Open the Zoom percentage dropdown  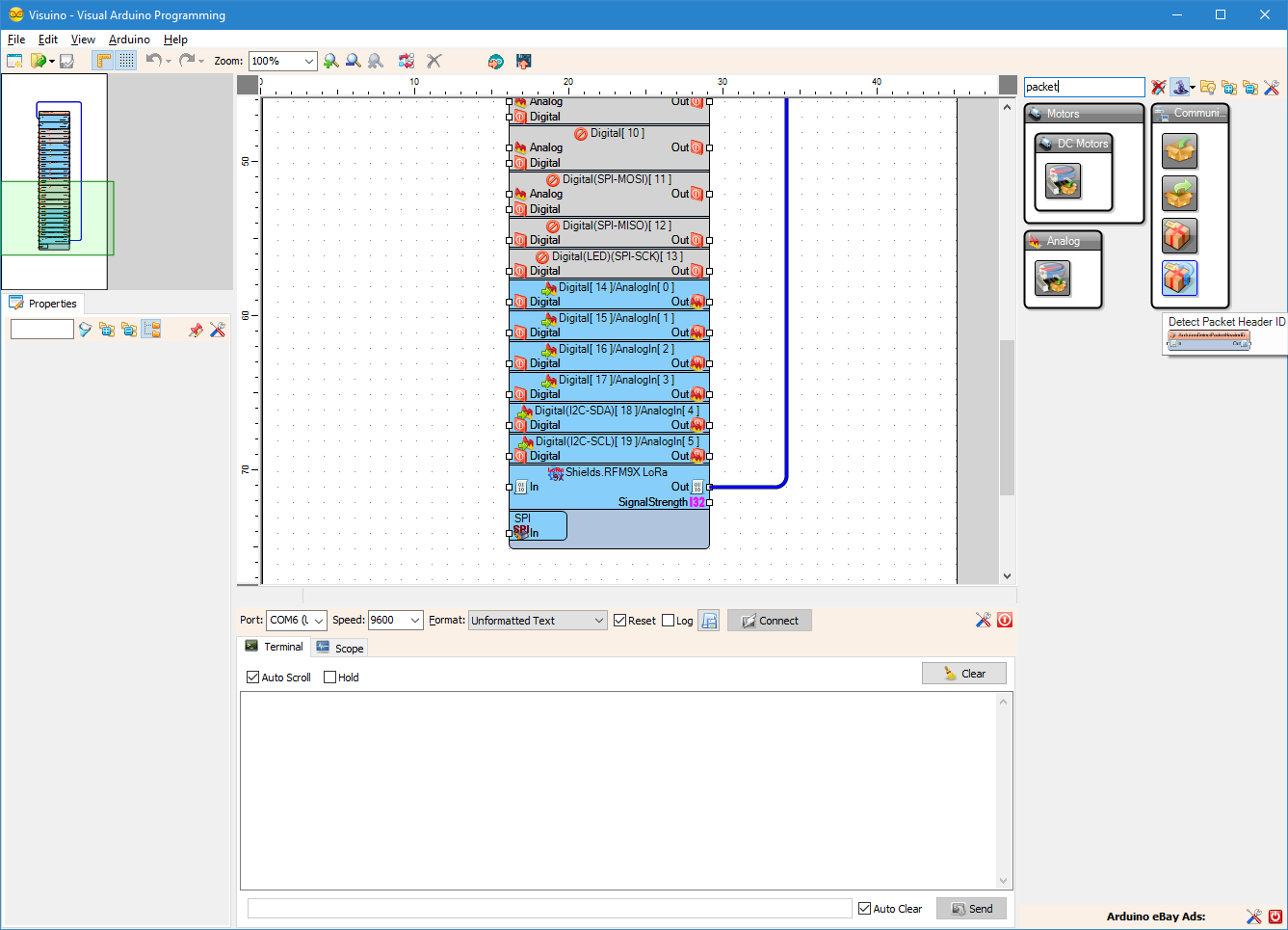click(309, 61)
